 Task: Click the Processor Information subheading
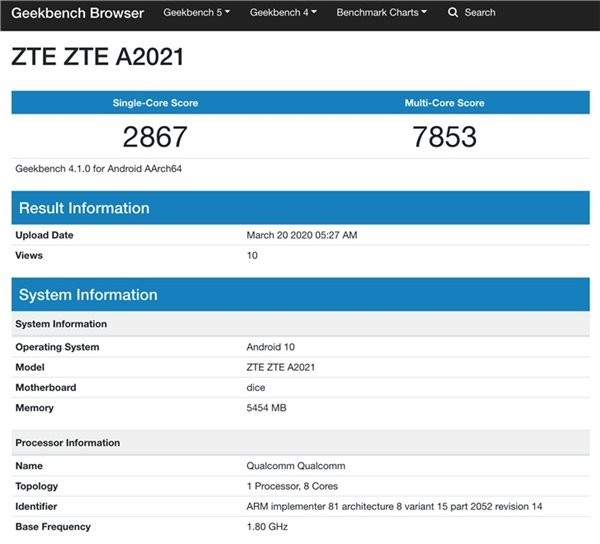pos(68,443)
